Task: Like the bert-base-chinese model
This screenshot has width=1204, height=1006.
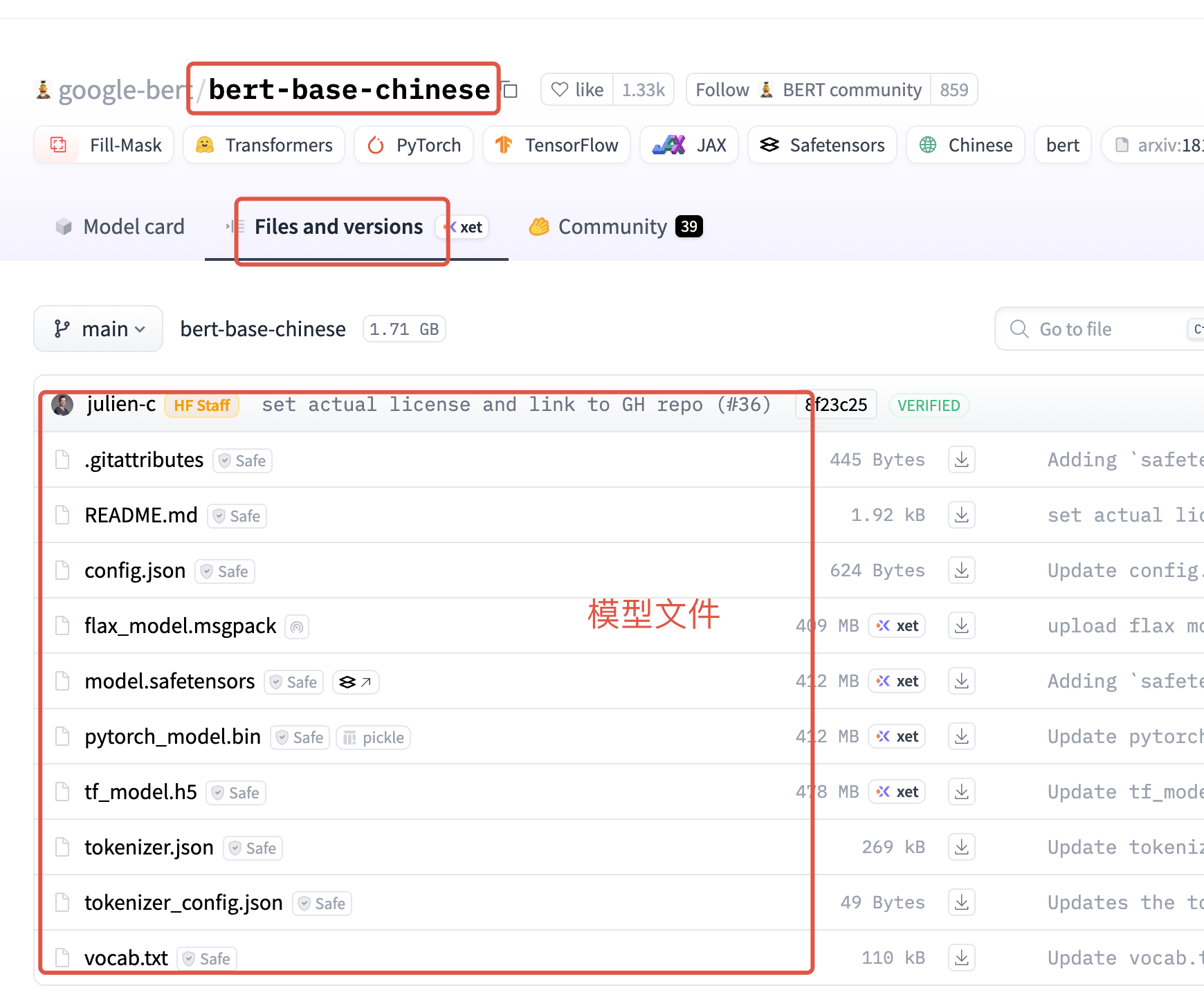Action: click(577, 90)
